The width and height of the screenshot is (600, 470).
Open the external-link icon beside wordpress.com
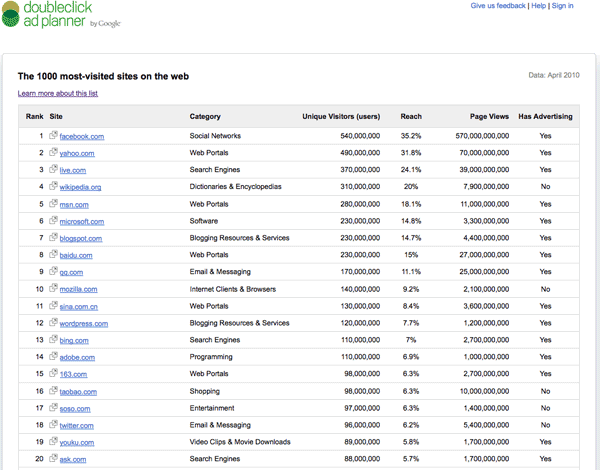tap(53, 322)
